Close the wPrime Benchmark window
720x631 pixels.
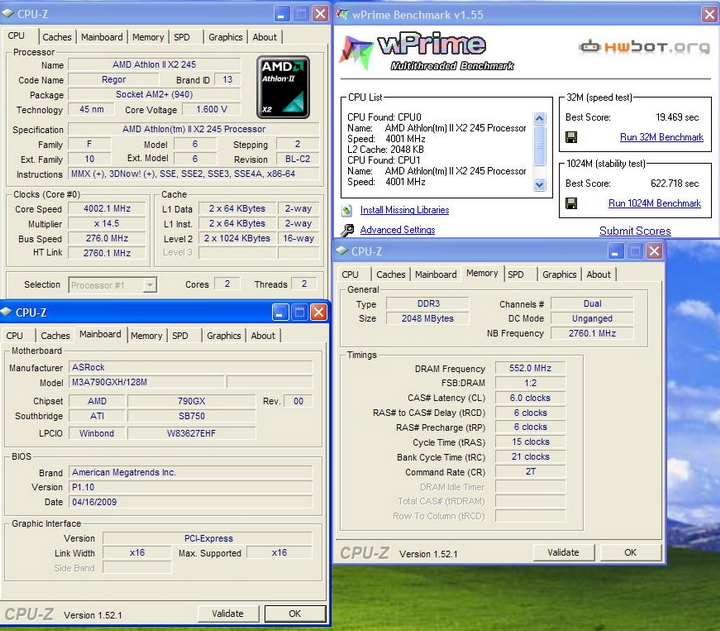point(709,14)
